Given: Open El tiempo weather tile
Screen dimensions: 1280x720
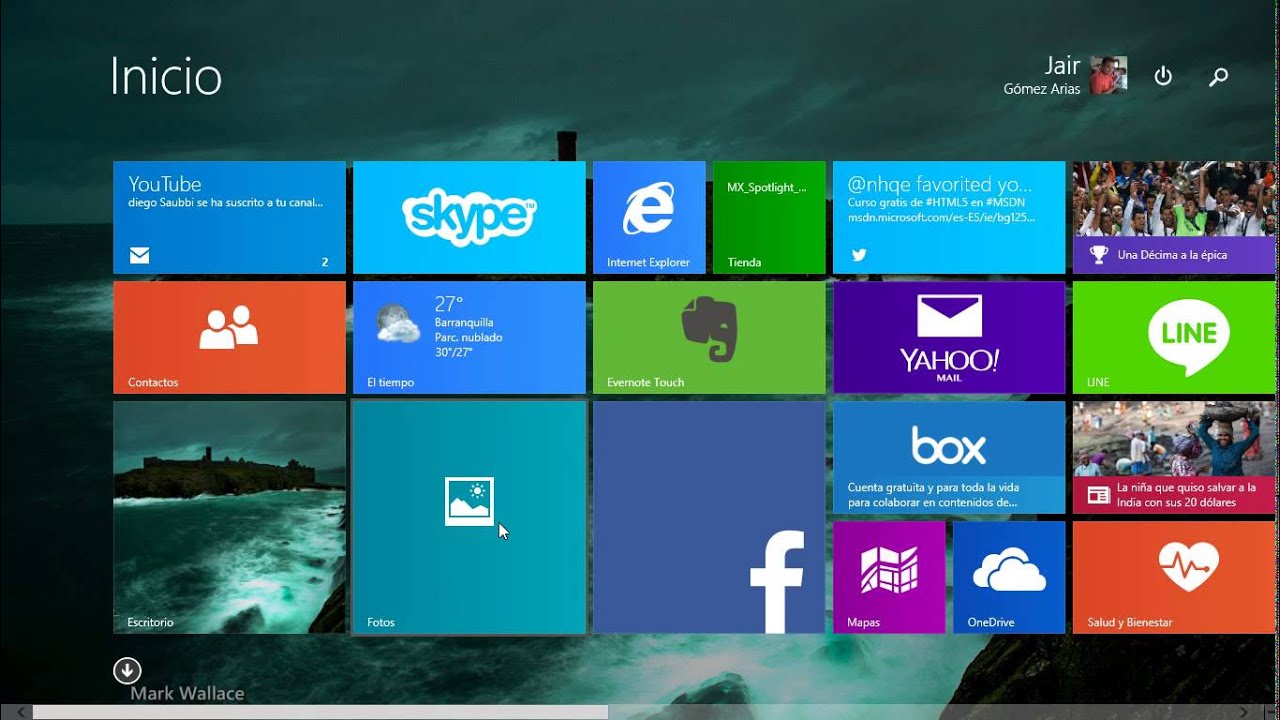Looking at the screenshot, I should click(x=469, y=337).
